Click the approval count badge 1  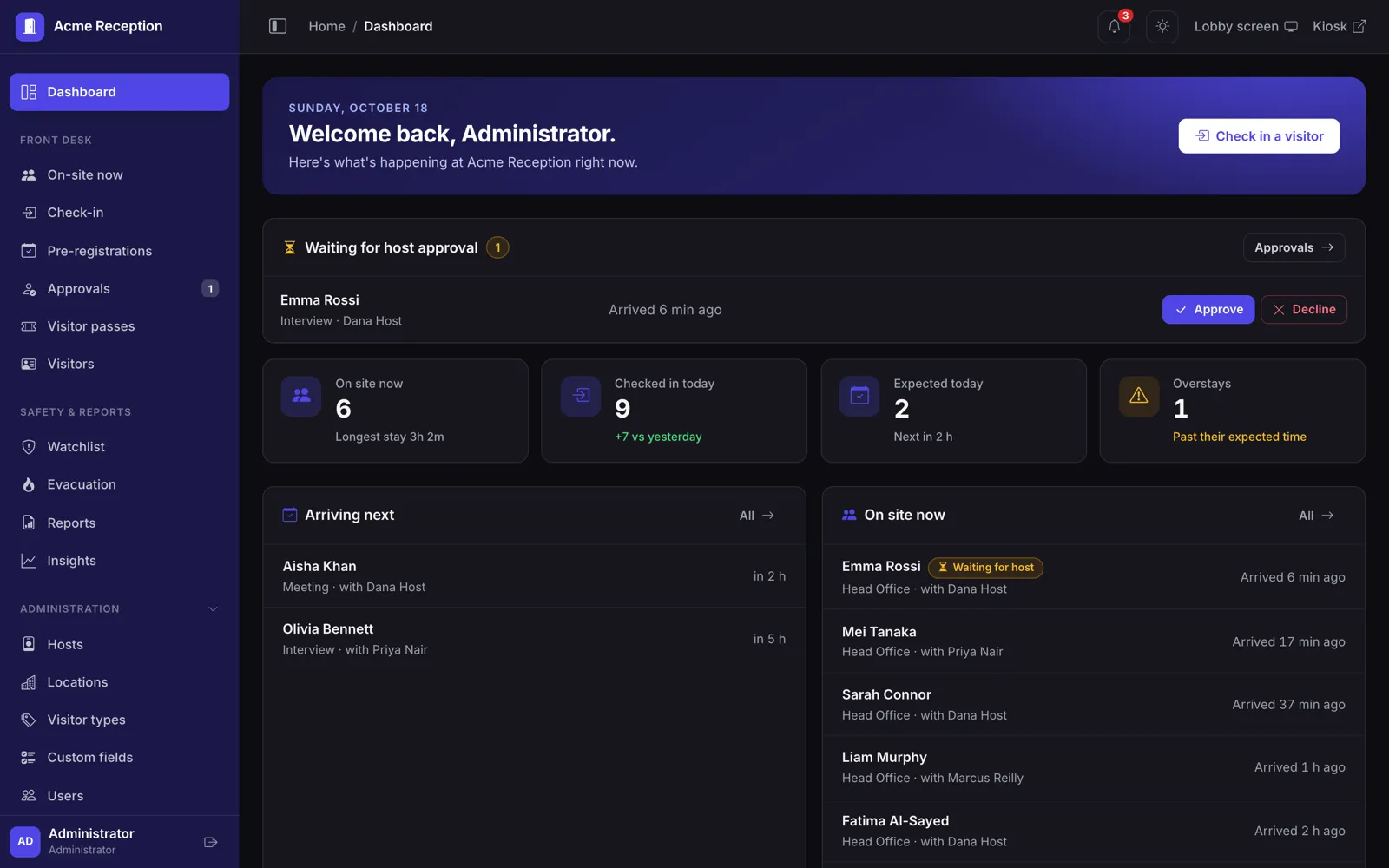(x=497, y=248)
